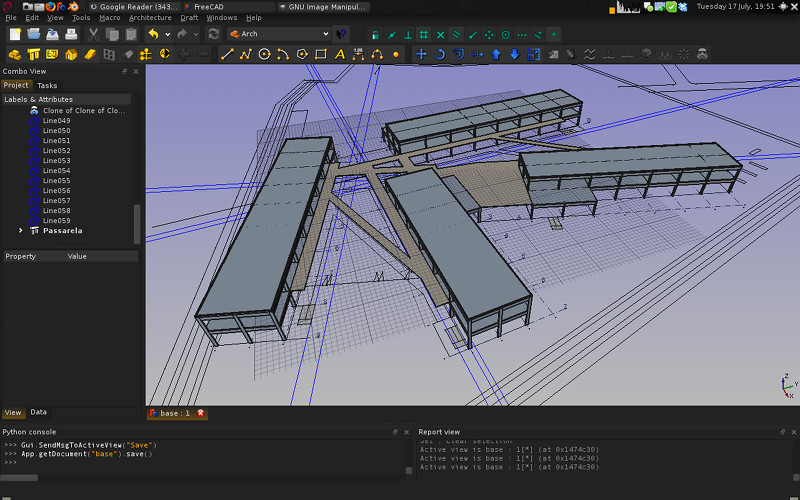Toggle the snap lock on/off
800x500 pixels.
coord(375,35)
